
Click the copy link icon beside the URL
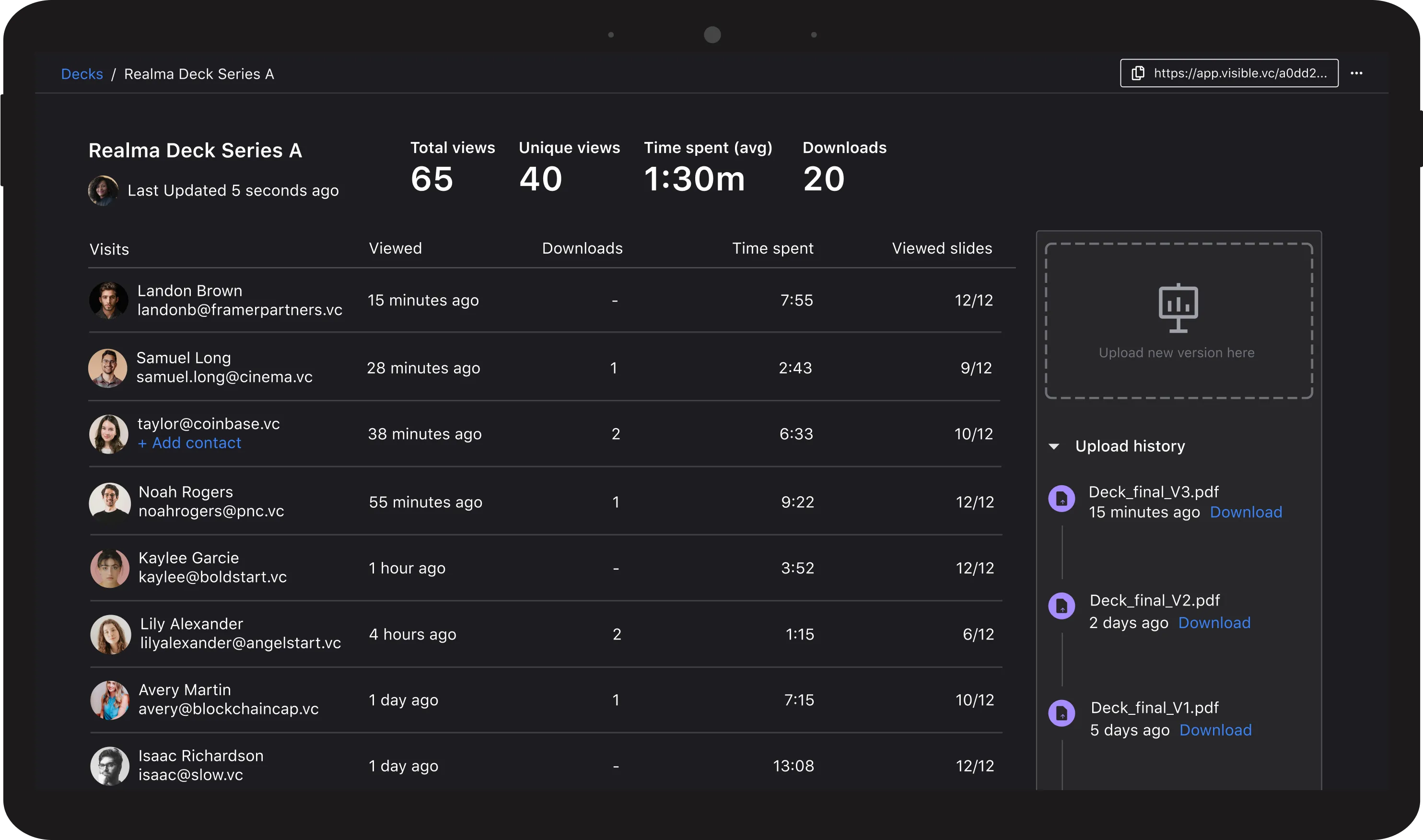pyautogui.click(x=1138, y=73)
